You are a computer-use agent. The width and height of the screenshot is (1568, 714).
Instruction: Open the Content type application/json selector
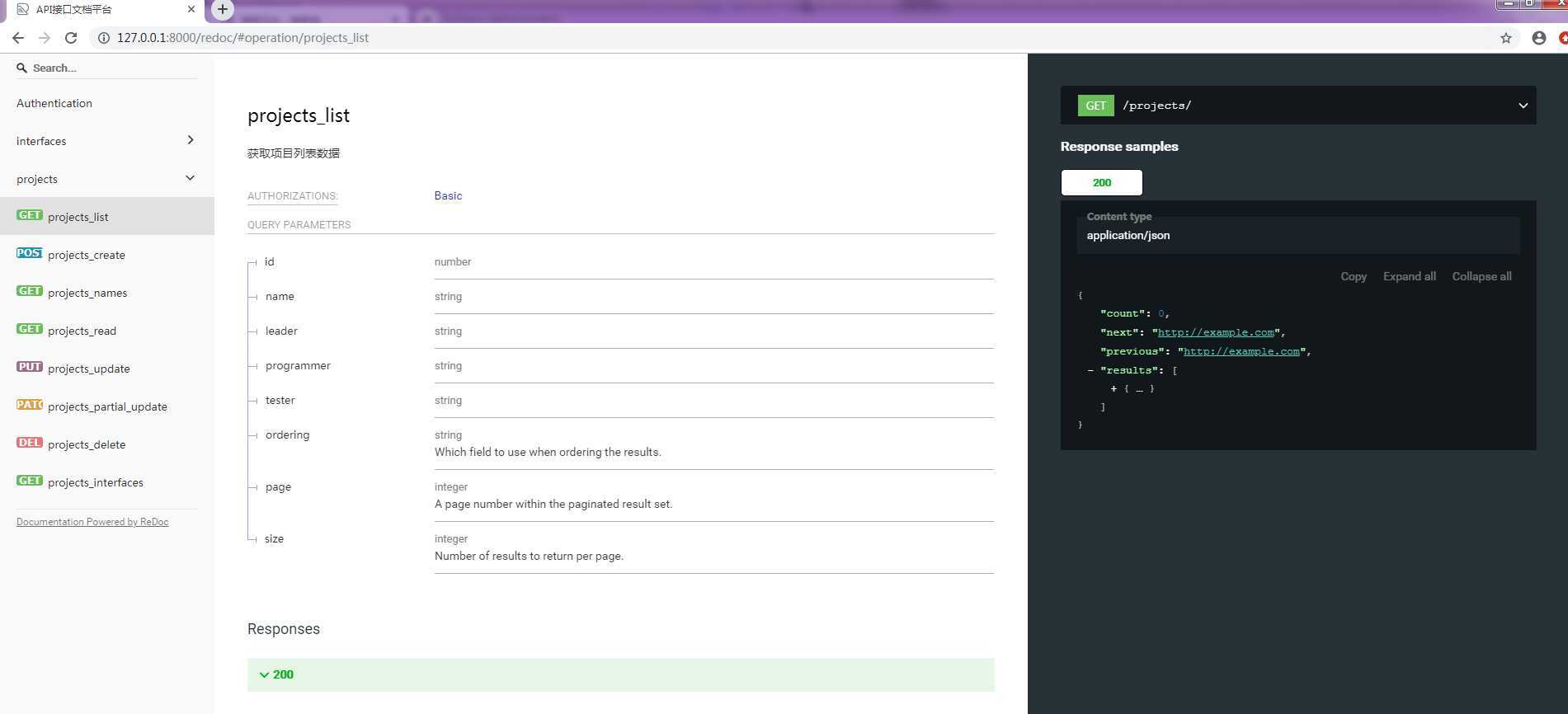click(x=1297, y=235)
